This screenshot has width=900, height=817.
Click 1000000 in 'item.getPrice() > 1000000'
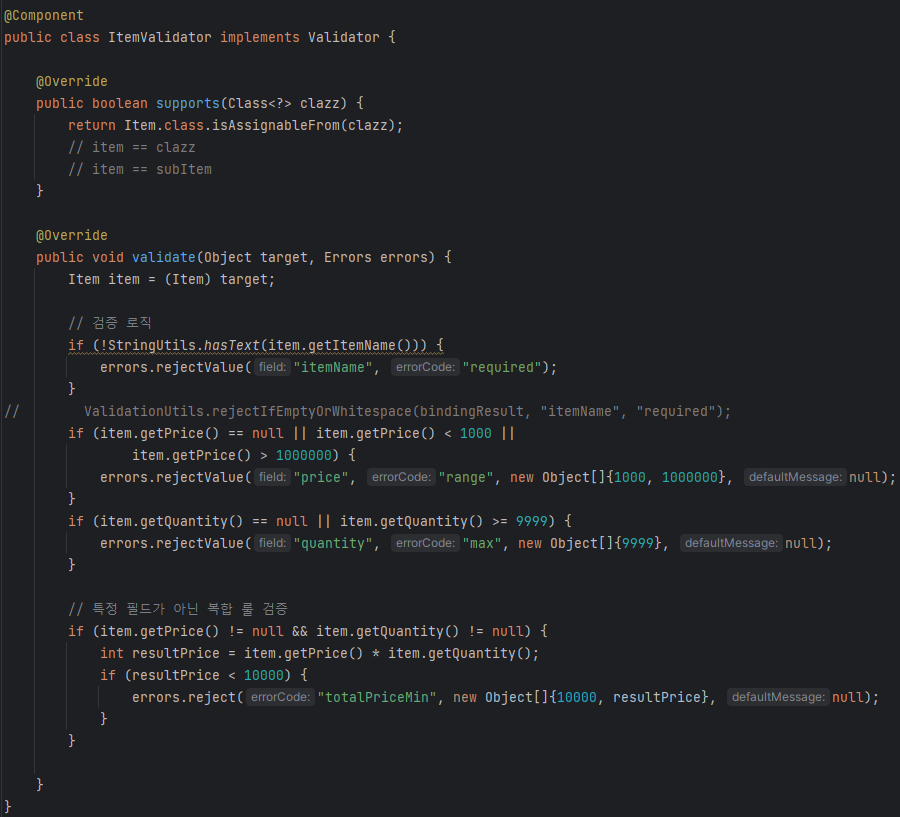click(x=304, y=455)
